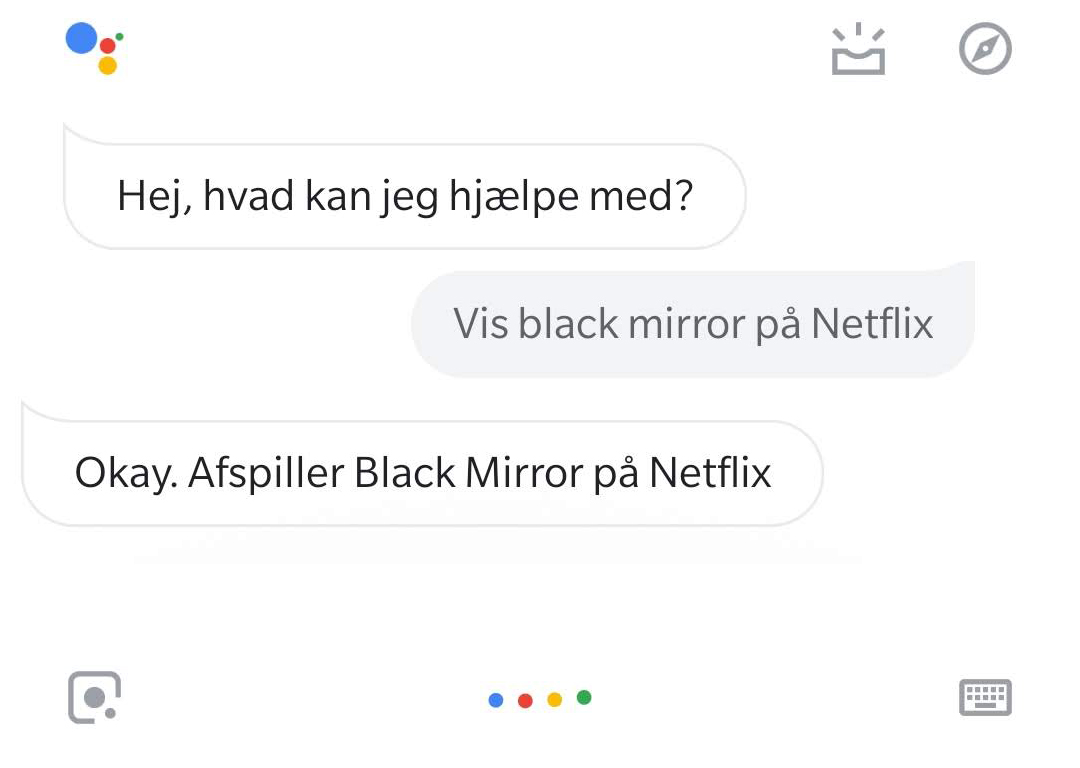Tap the green listening dot at bottom

click(x=584, y=698)
